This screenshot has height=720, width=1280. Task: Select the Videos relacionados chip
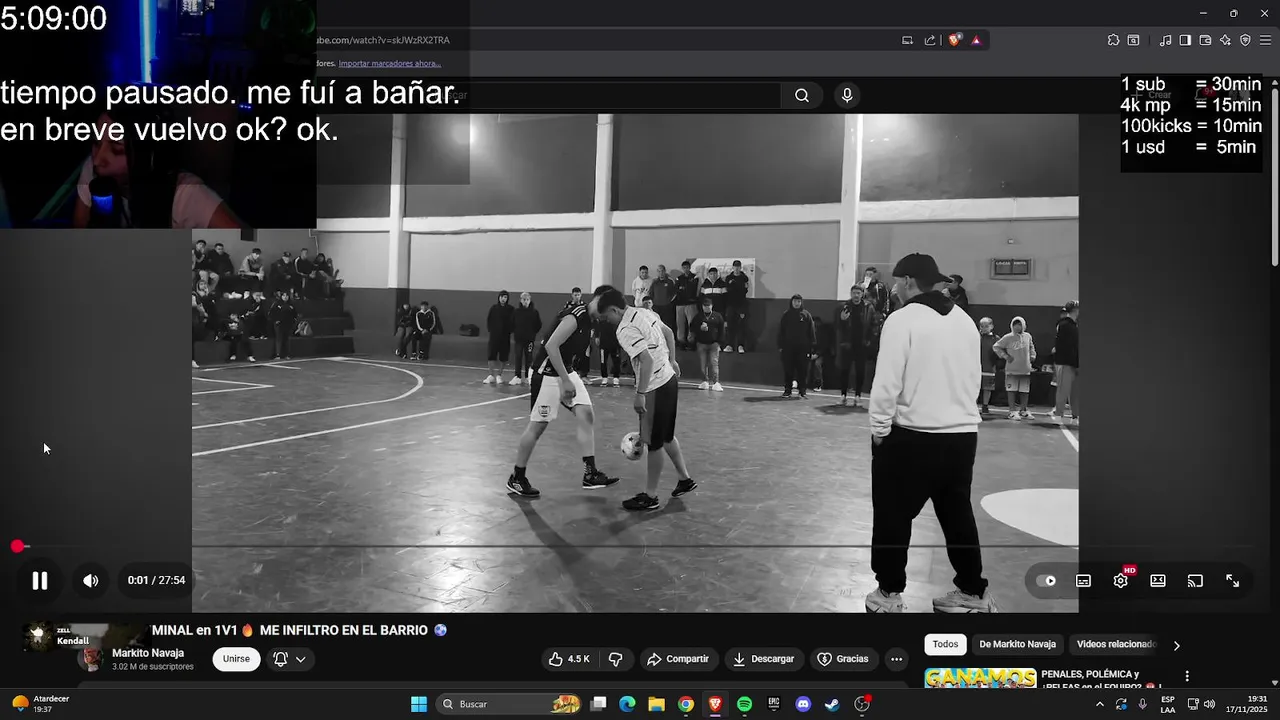[1115, 645]
